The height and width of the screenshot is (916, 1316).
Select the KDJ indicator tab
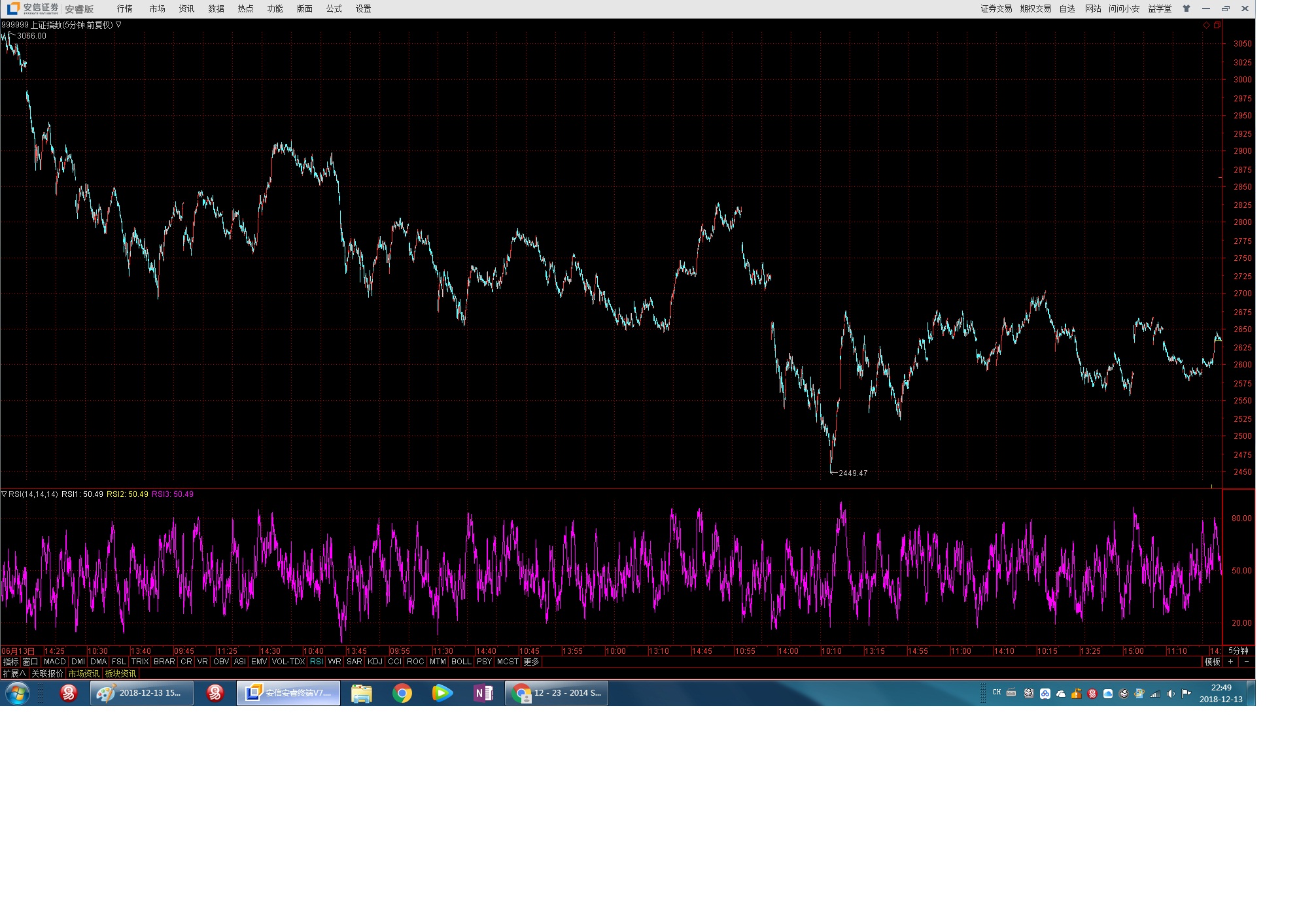coord(375,662)
